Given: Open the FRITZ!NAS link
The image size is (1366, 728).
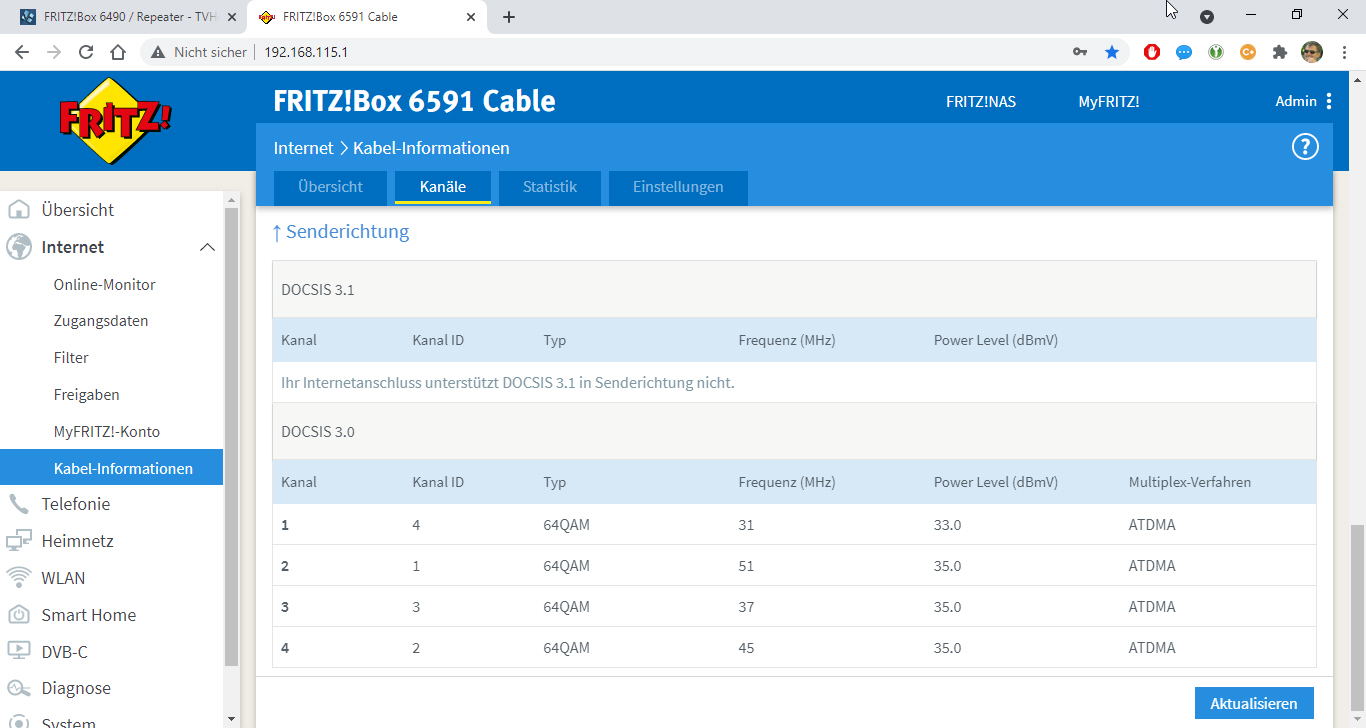Looking at the screenshot, I should click(x=981, y=102).
